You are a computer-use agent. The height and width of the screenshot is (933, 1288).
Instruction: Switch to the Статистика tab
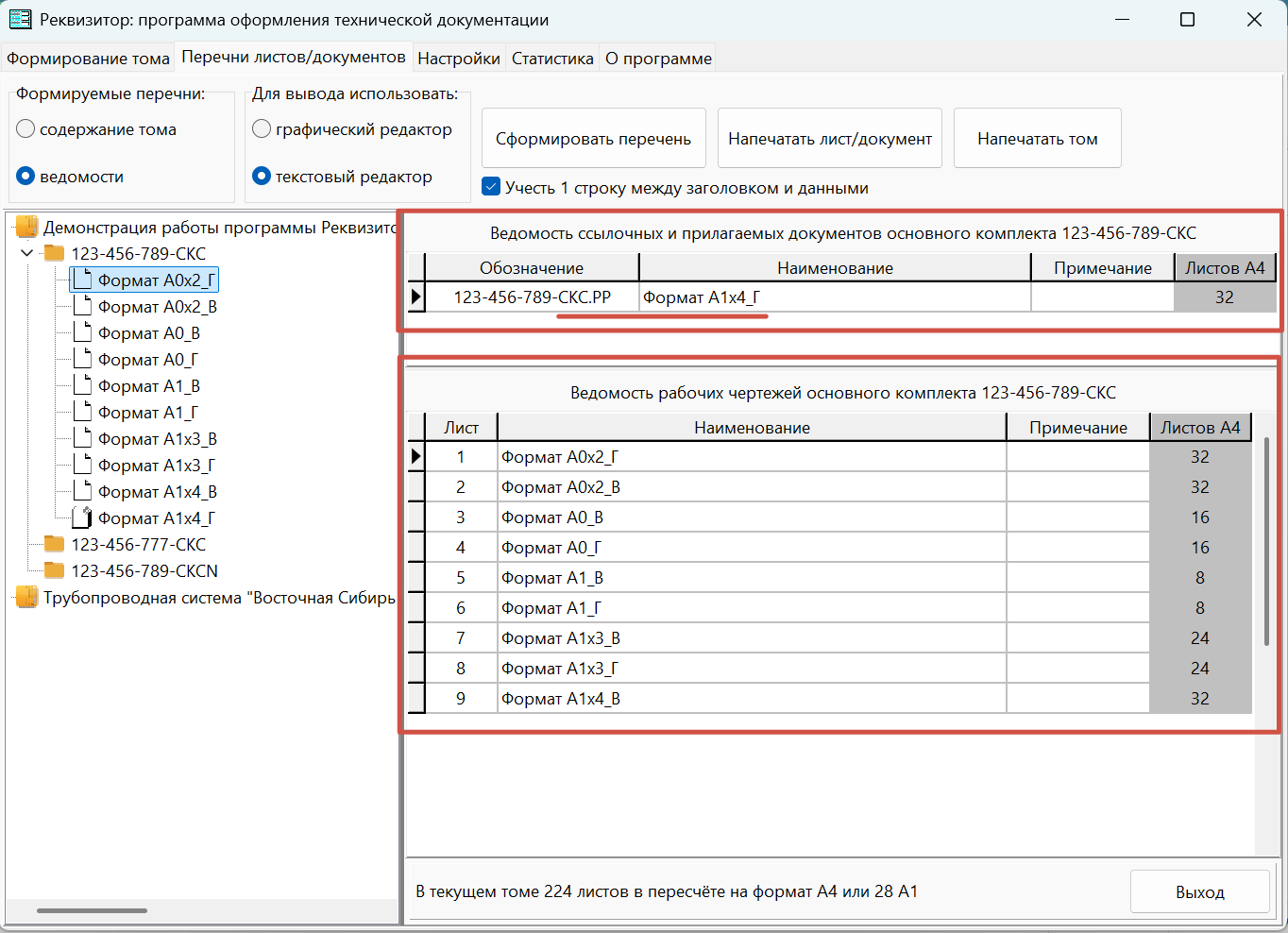pos(552,59)
